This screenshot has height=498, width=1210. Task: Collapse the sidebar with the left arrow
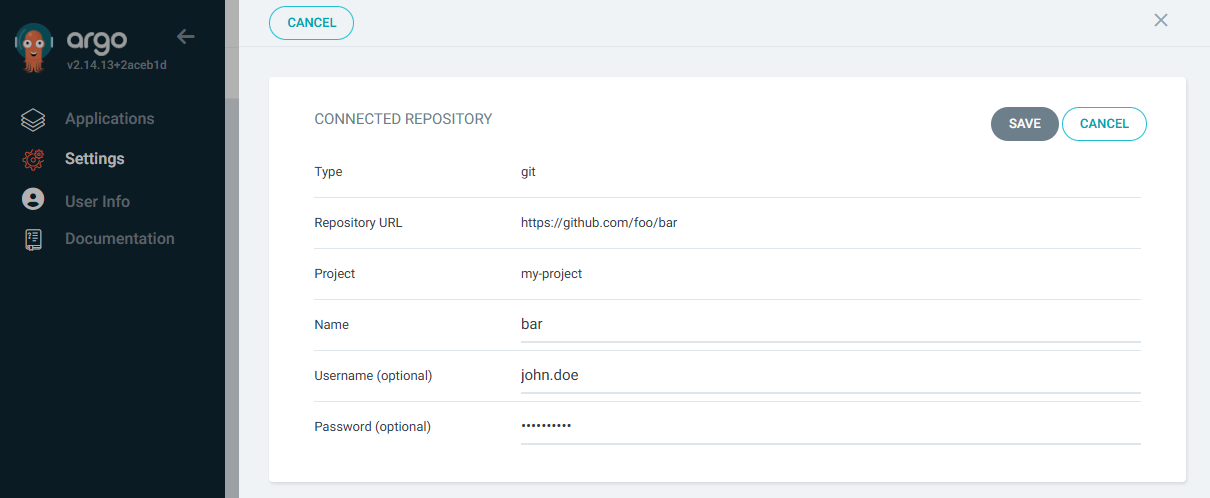pyautogui.click(x=186, y=37)
